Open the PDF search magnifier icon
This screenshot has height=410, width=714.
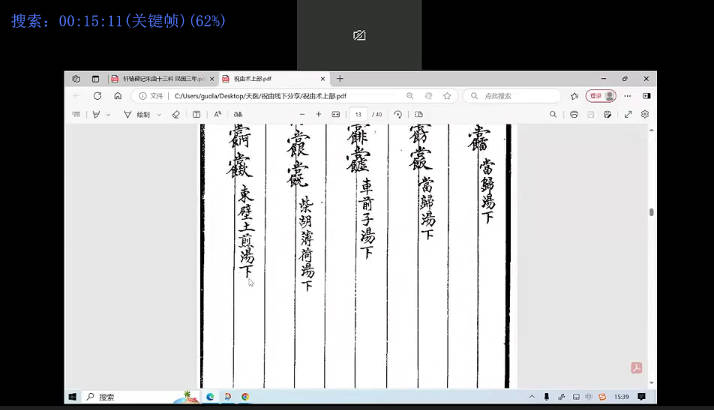pyautogui.click(x=553, y=115)
